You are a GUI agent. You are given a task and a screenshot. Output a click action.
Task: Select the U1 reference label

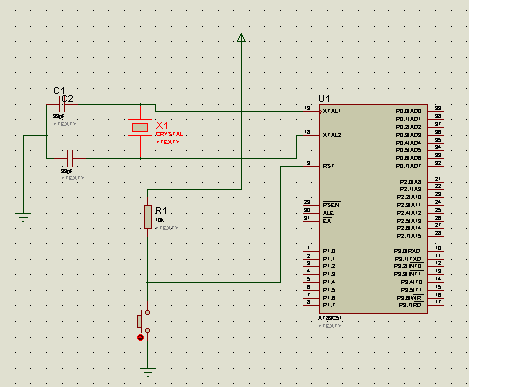[324, 98]
